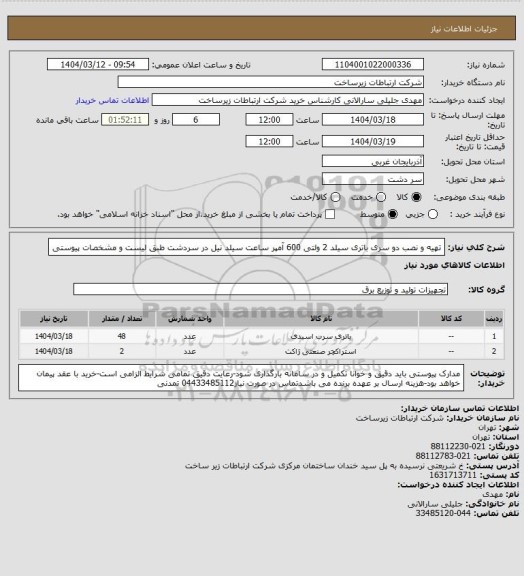
Task: Click the date cell in row 1
Action: pyautogui.click(x=54, y=336)
